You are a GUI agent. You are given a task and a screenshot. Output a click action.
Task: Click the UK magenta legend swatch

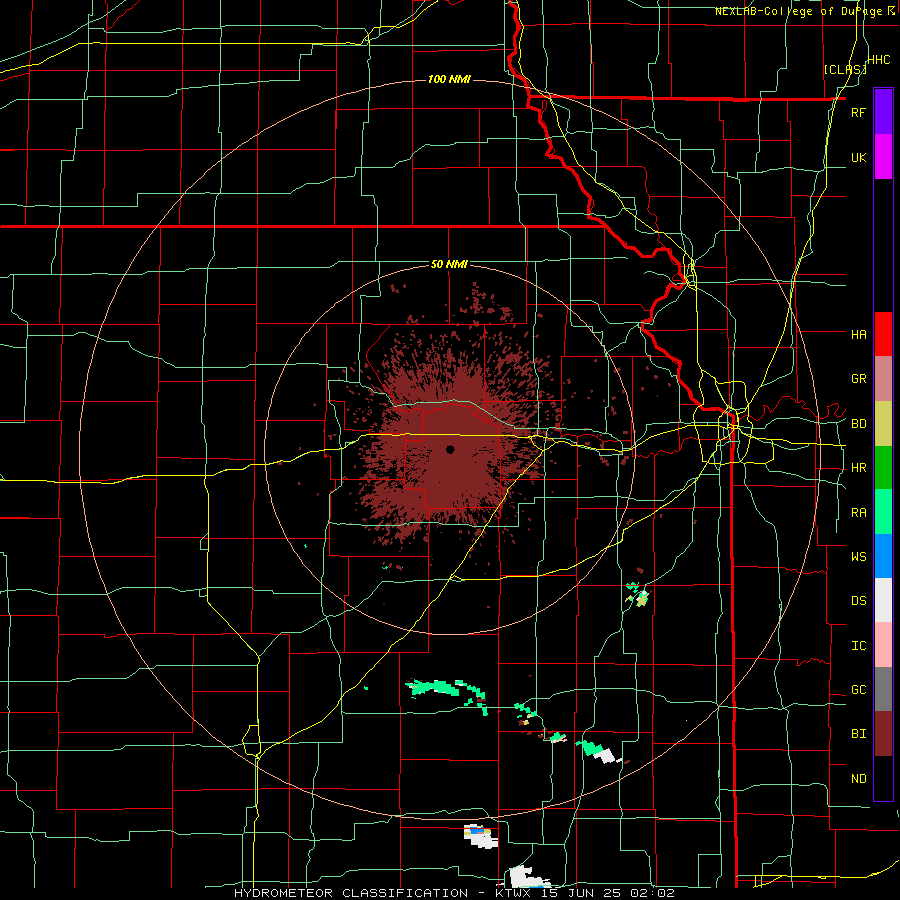click(883, 157)
